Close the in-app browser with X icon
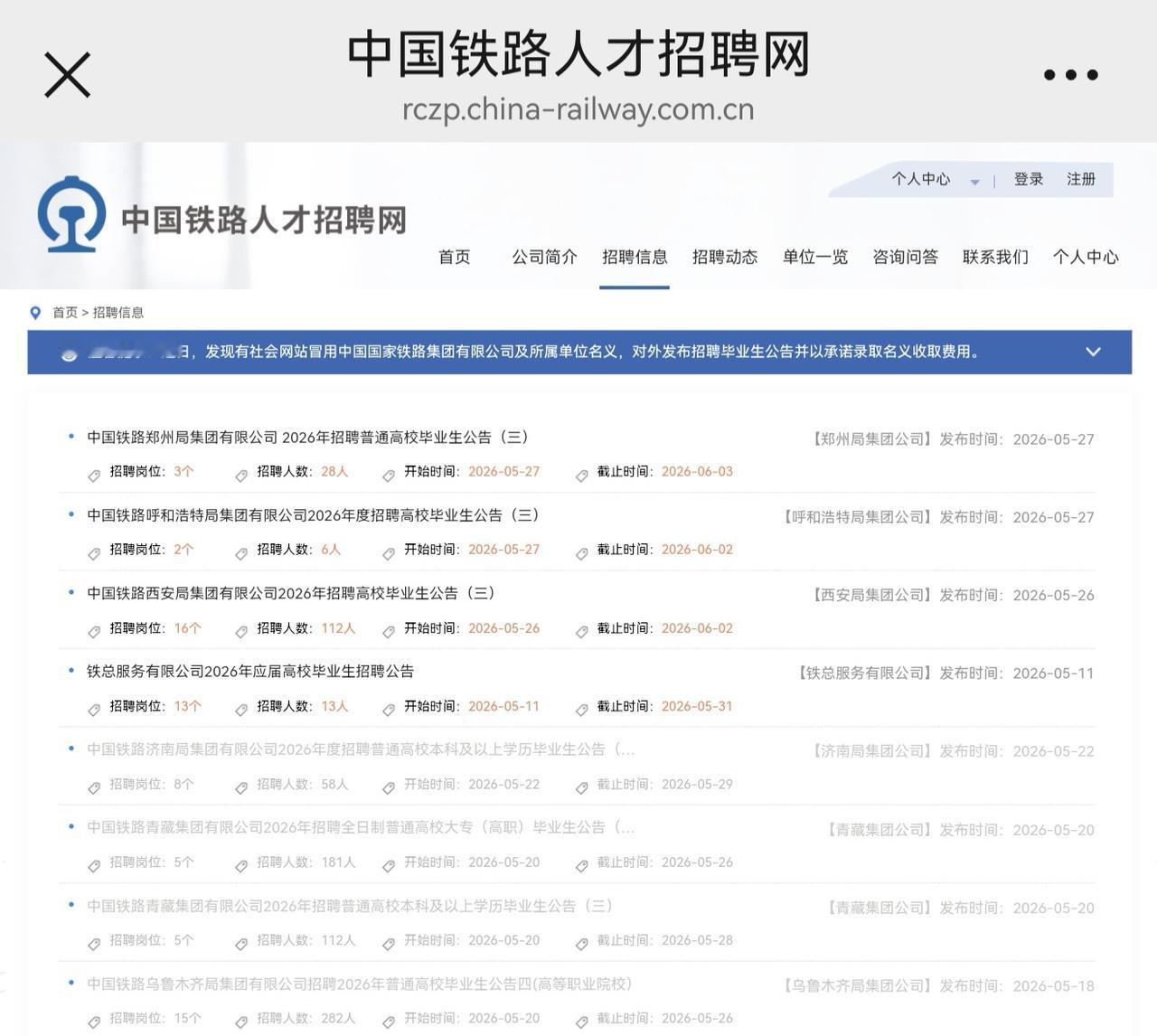Image resolution: width=1157 pixels, height=1036 pixels. [68, 74]
